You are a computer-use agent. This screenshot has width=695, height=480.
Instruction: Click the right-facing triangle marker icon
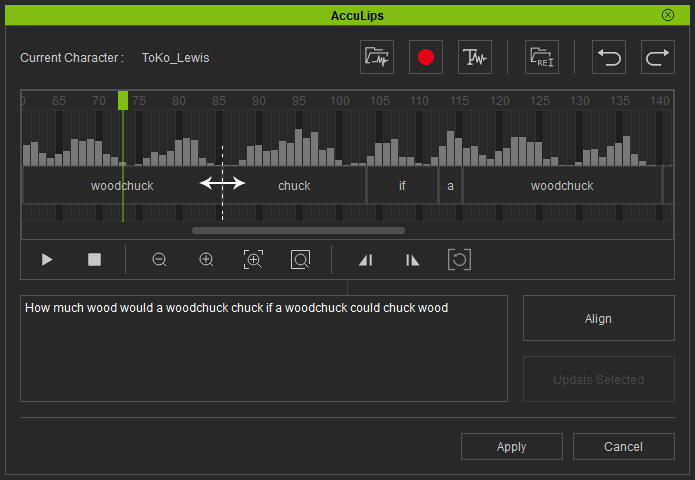[412, 260]
